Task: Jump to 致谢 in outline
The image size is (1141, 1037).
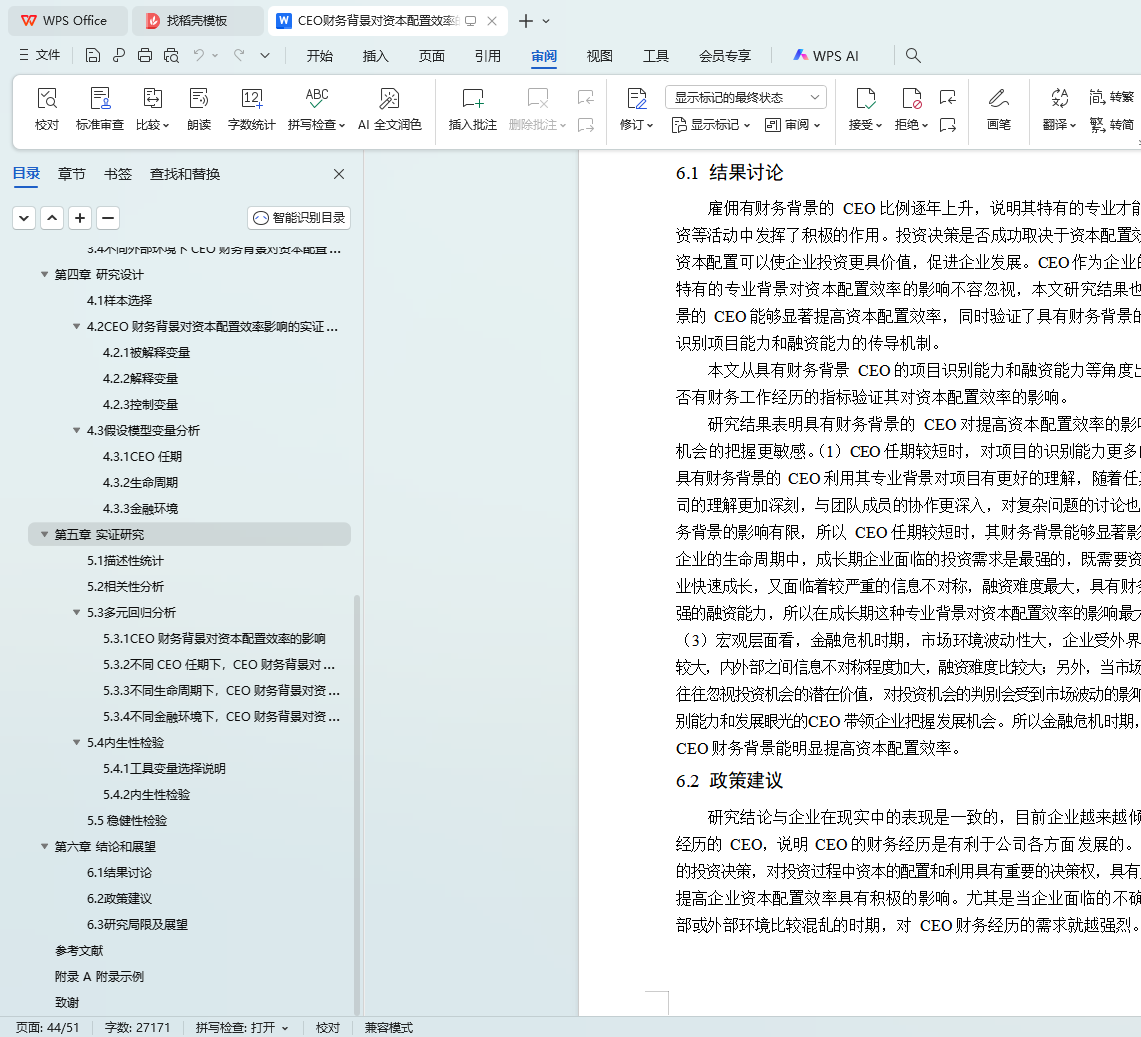Action: 67,1003
